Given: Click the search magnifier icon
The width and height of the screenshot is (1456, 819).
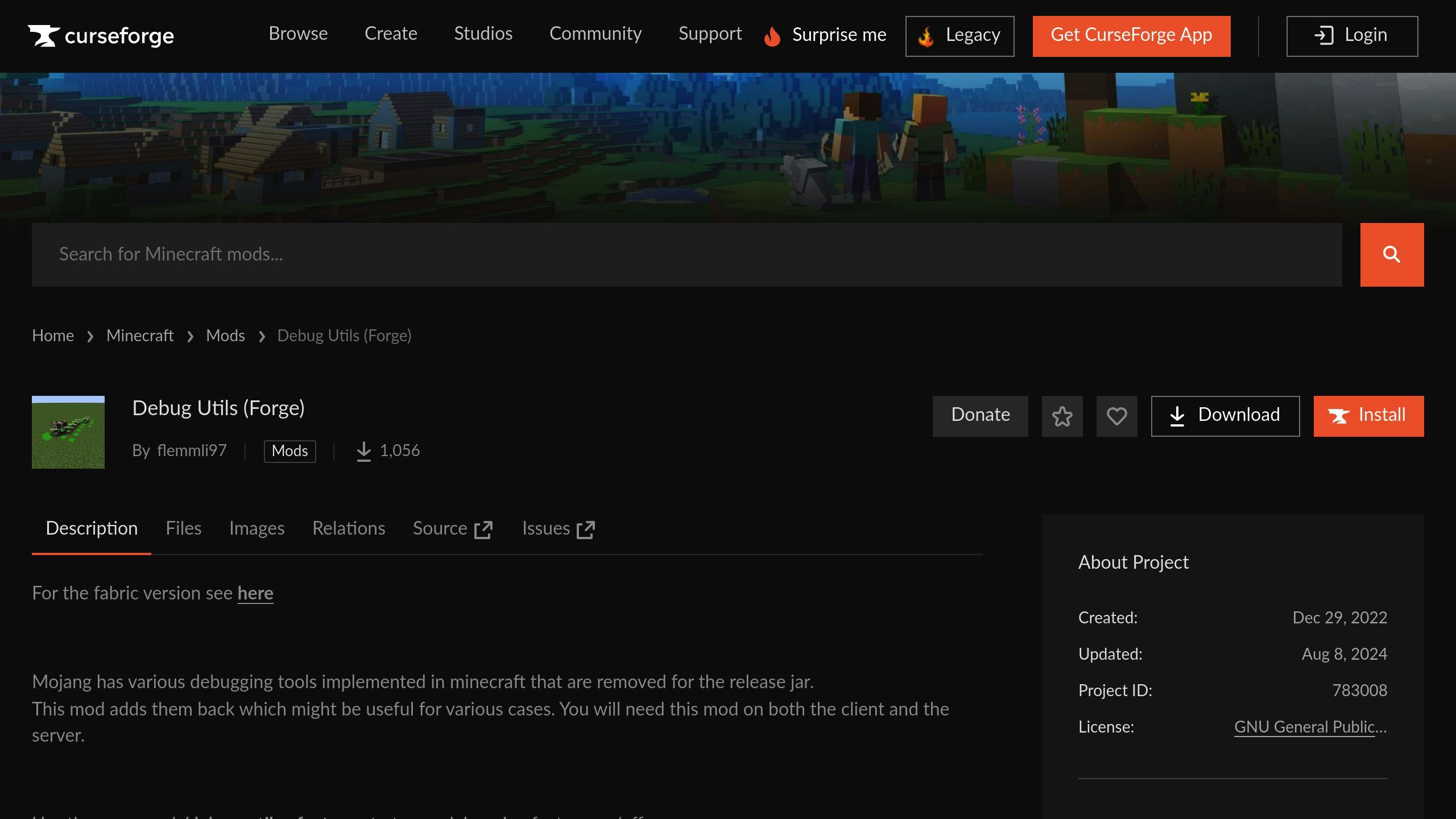Looking at the screenshot, I should point(1391,254).
